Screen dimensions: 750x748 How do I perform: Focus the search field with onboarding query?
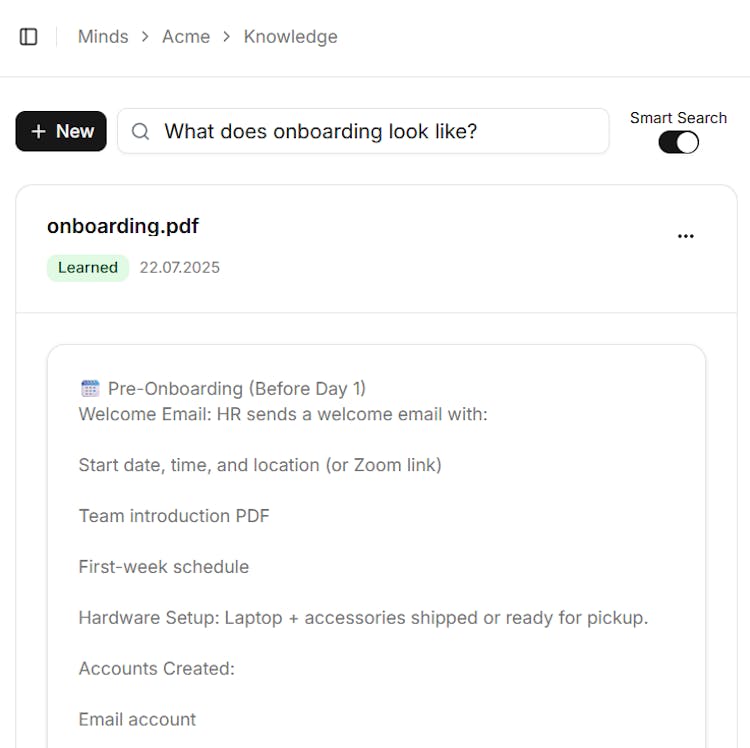380,131
